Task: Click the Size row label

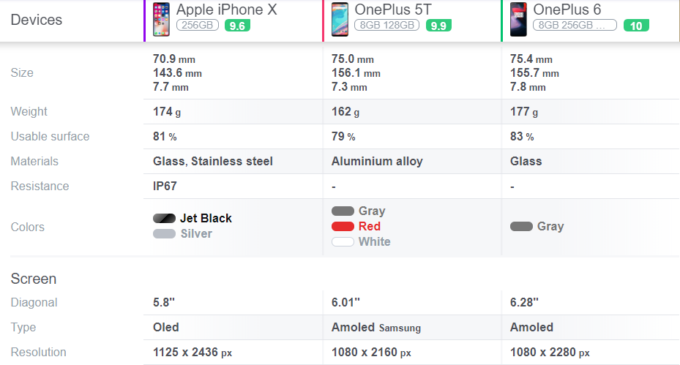Action: point(22,72)
